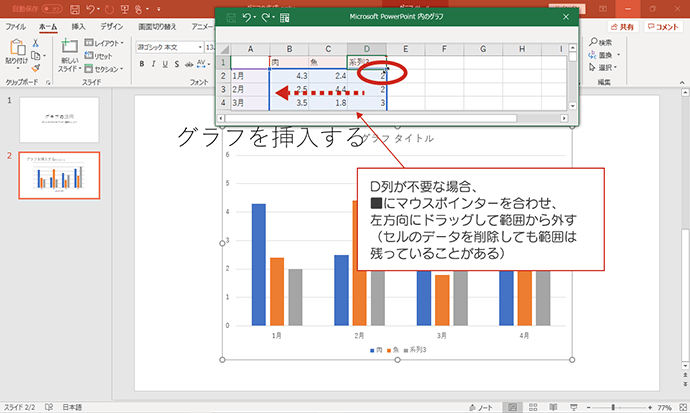Click the paste clipboard icon
The width and height of the screenshot is (690, 413).
tap(17, 47)
